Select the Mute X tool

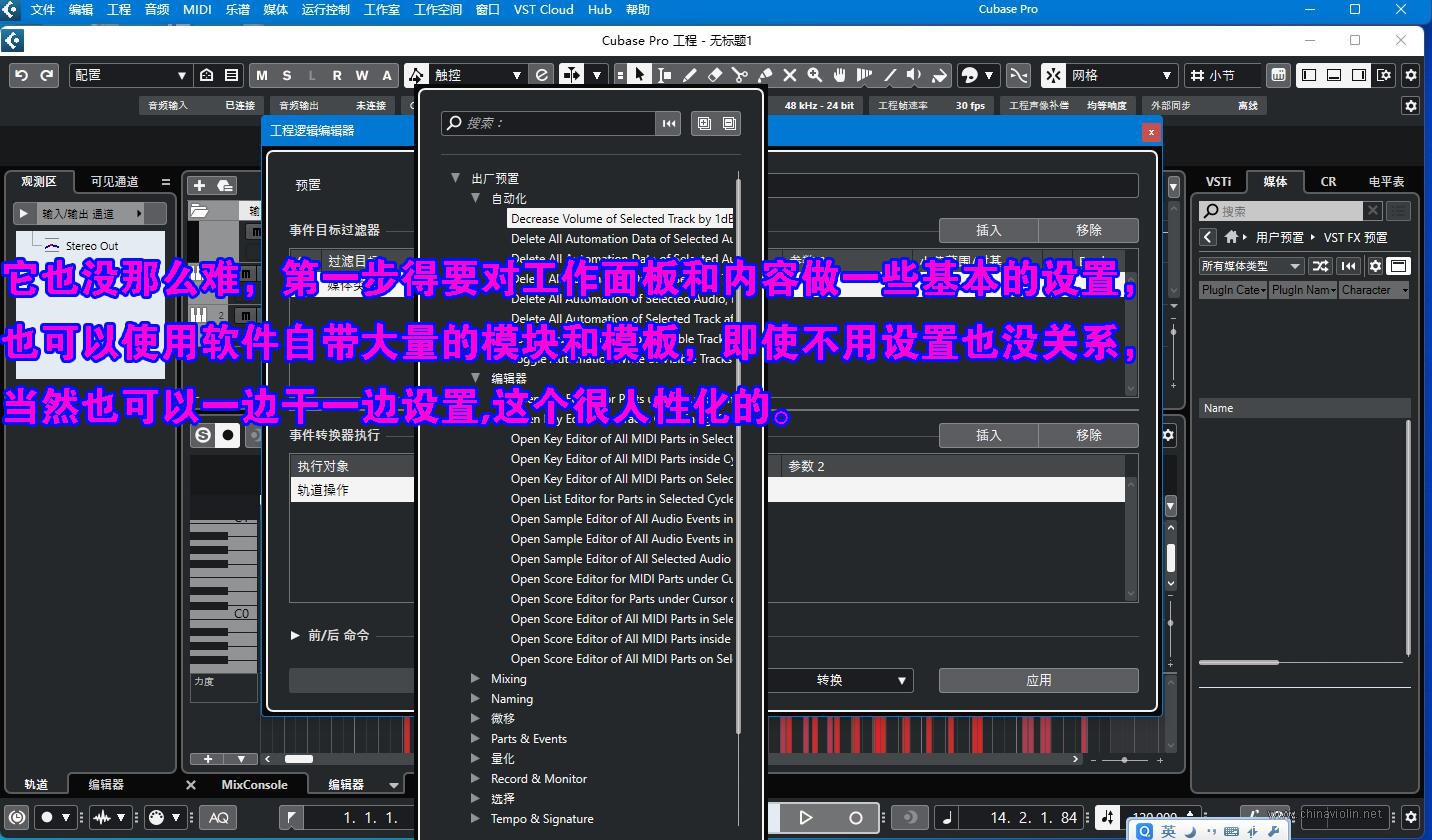790,75
